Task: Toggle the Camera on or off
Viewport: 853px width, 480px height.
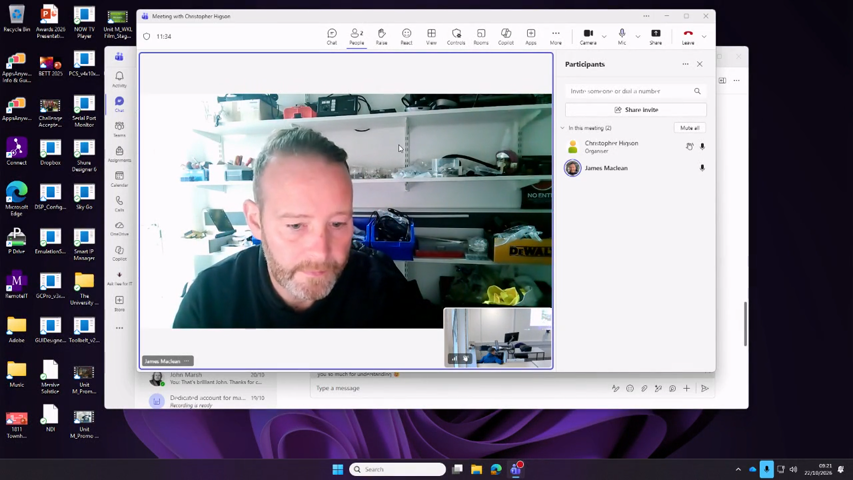Action: point(588,36)
